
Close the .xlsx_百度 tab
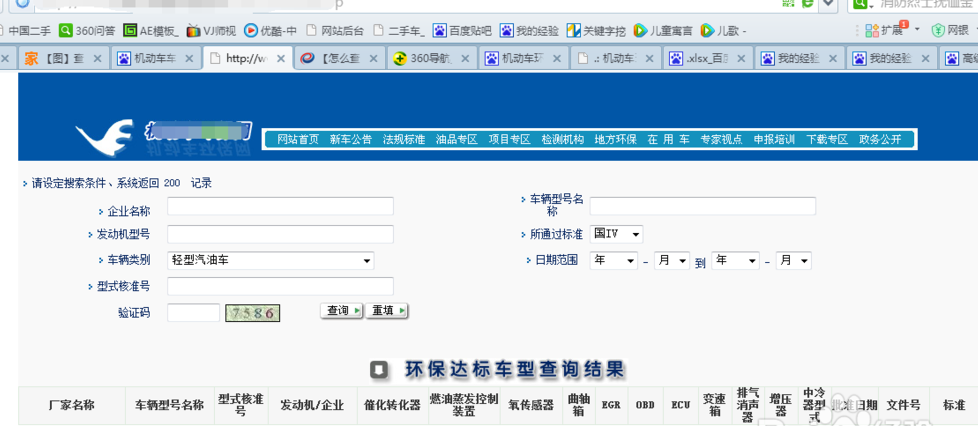[x=741, y=59]
